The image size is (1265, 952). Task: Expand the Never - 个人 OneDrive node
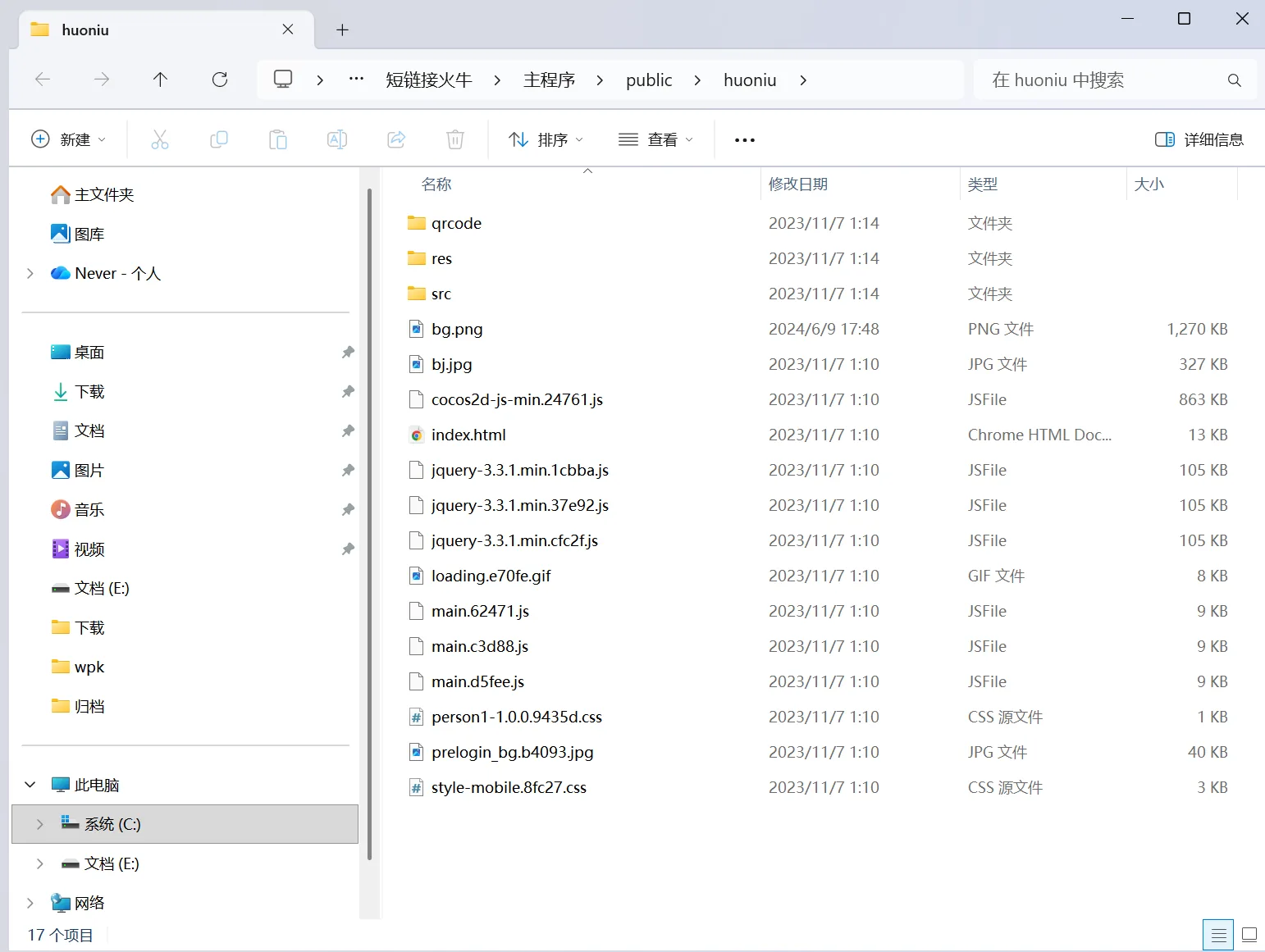point(30,273)
